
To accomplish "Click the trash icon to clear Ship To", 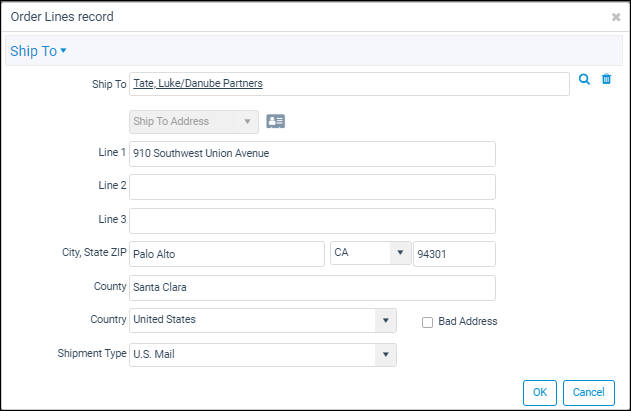I will pyautogui.click(x=606, y=79).
